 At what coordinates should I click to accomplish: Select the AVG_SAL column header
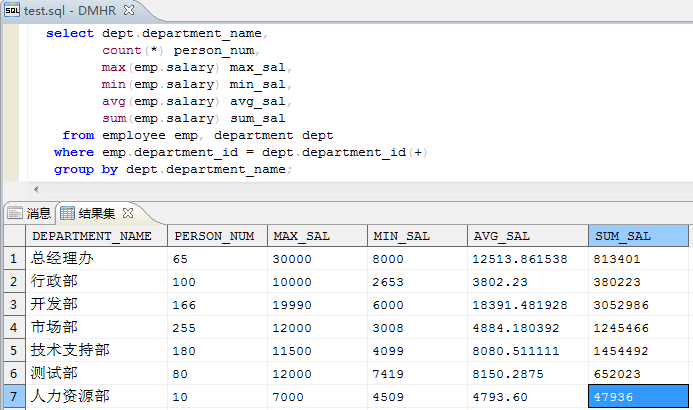coord(527,236)
